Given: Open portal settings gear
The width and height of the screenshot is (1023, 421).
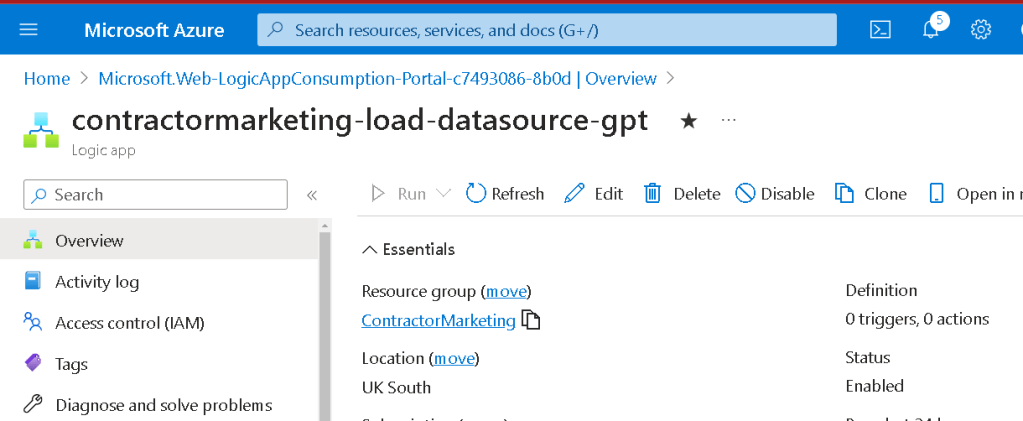Looking at the screenshot, I should tap(981, 30).
